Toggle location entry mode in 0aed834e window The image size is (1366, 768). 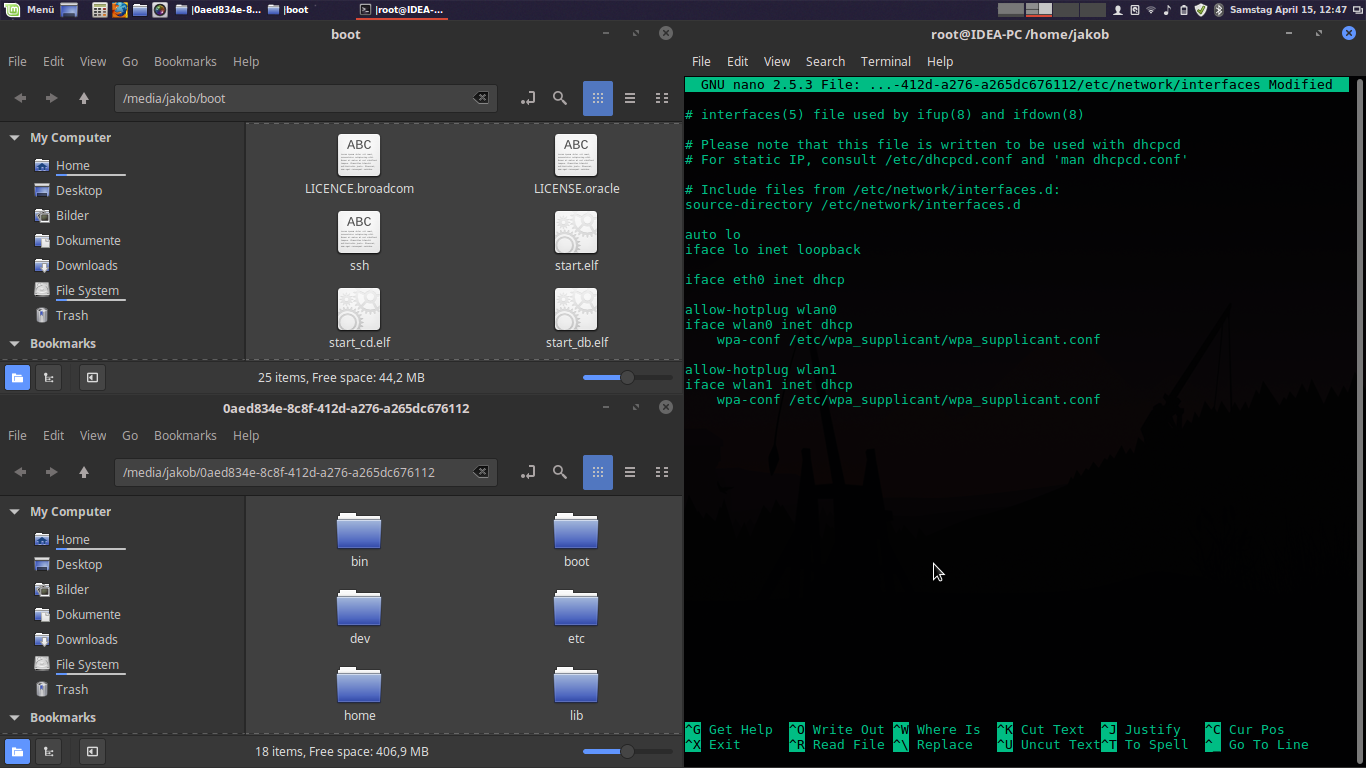(528, 472)
